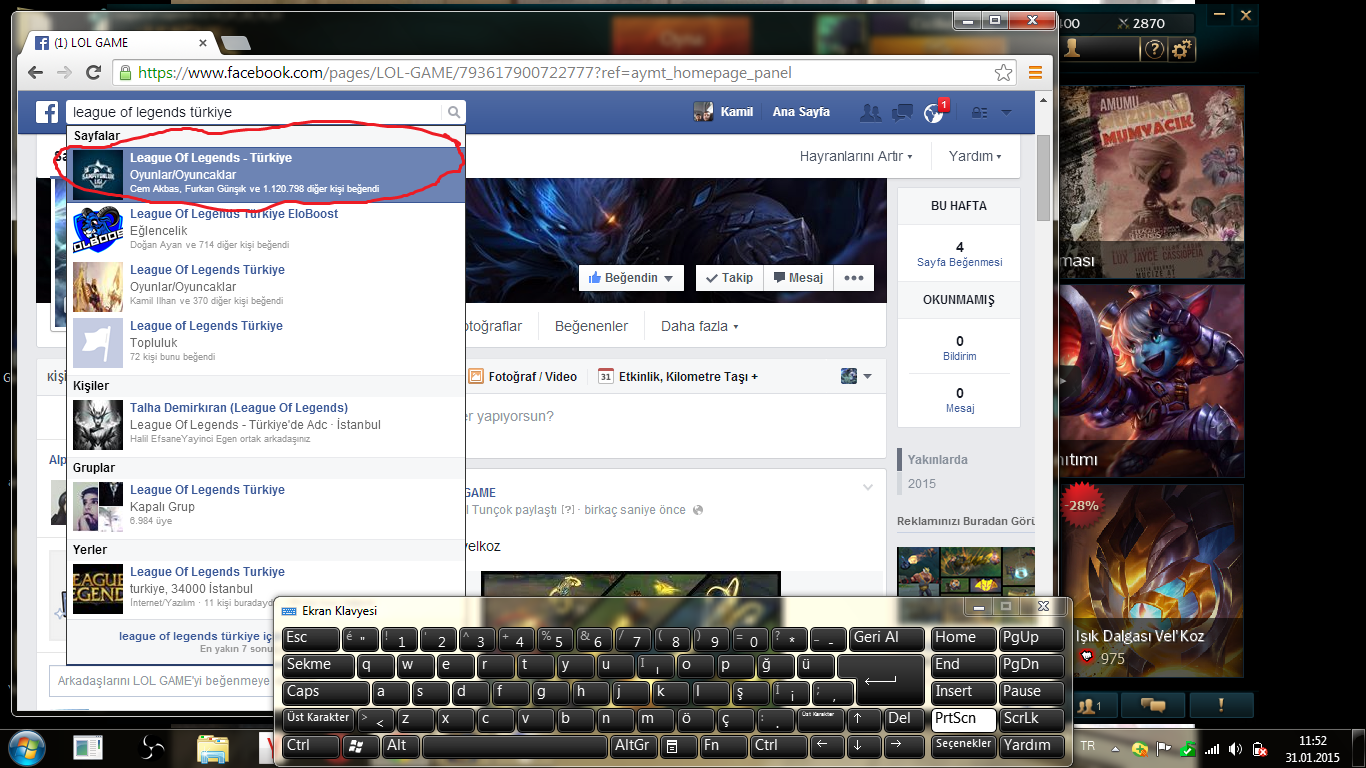Toggle the Alt key on the on-screen keyboard
1366x768 pixels.
pyautogui.click(x=401, y=745)
